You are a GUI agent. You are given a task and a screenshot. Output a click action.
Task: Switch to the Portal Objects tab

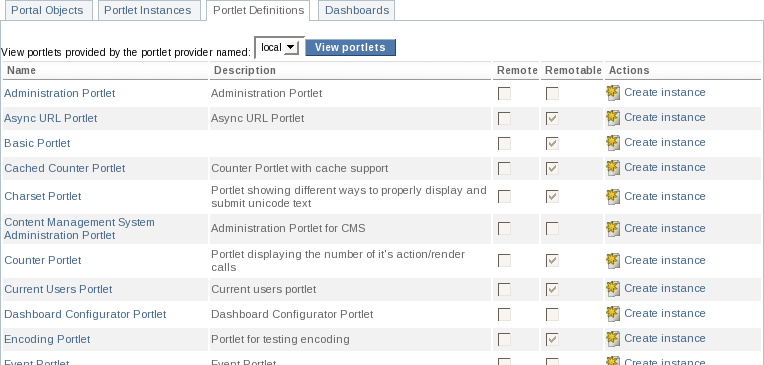click(x=47, y=10)
